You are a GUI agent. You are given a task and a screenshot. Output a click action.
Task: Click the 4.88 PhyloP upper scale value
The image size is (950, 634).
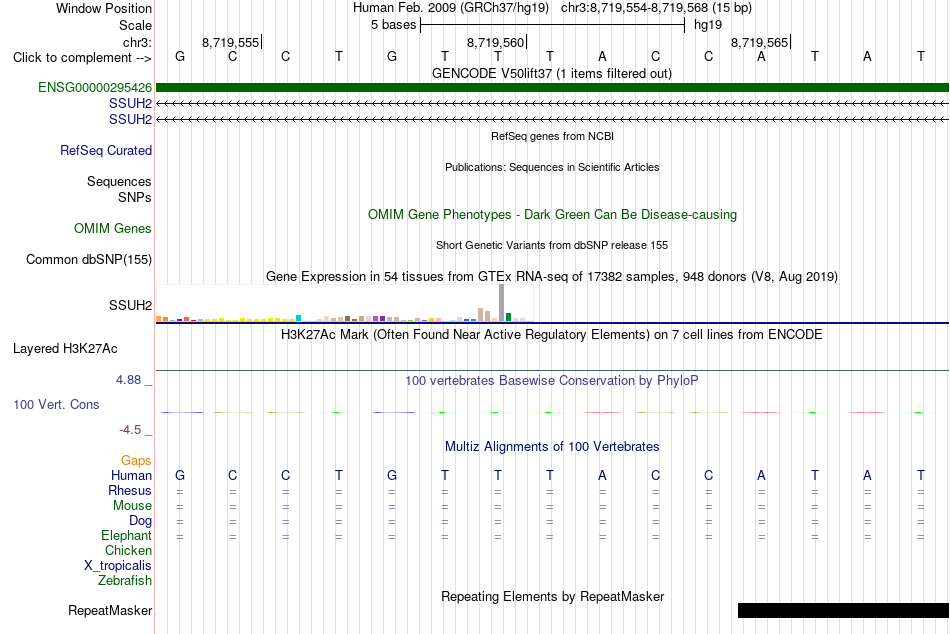click(128, 380)
